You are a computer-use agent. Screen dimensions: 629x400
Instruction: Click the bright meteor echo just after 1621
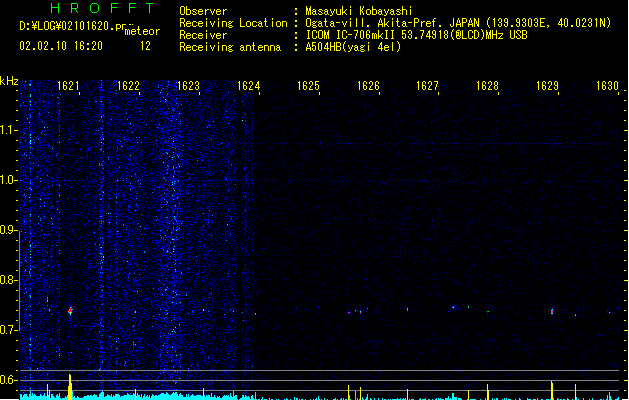coord(70,311)
